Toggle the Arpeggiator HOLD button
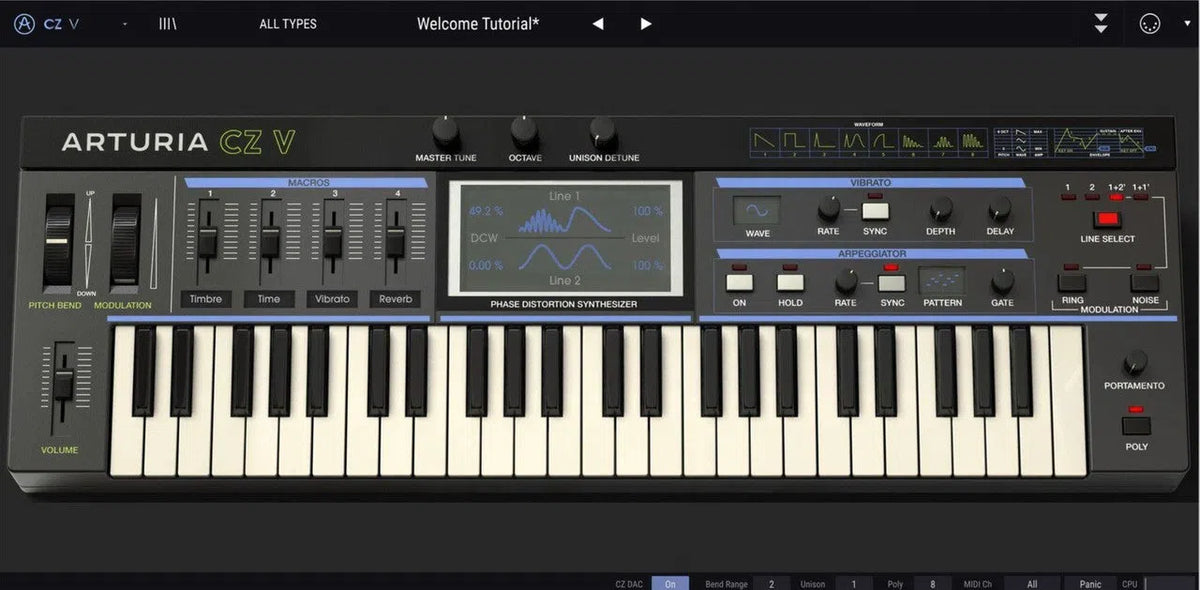 [x=791, y=281]
